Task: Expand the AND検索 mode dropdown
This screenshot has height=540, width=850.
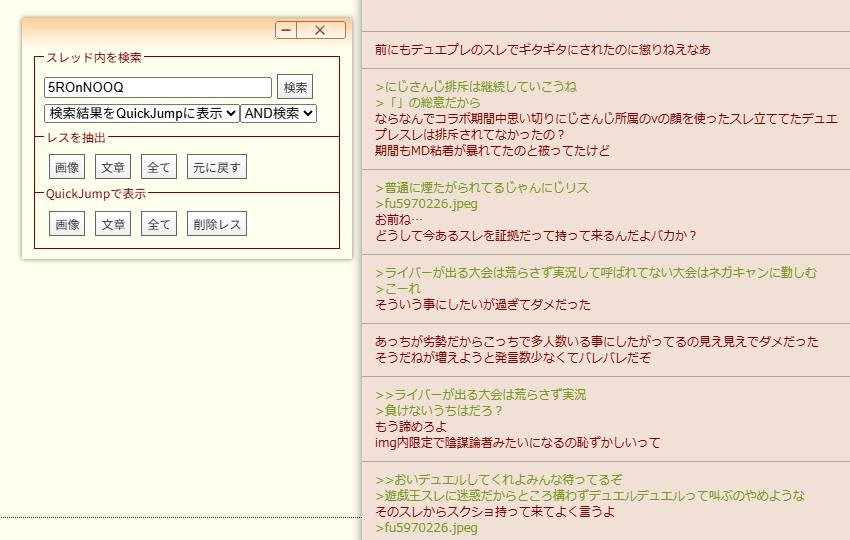Action: 278,113
